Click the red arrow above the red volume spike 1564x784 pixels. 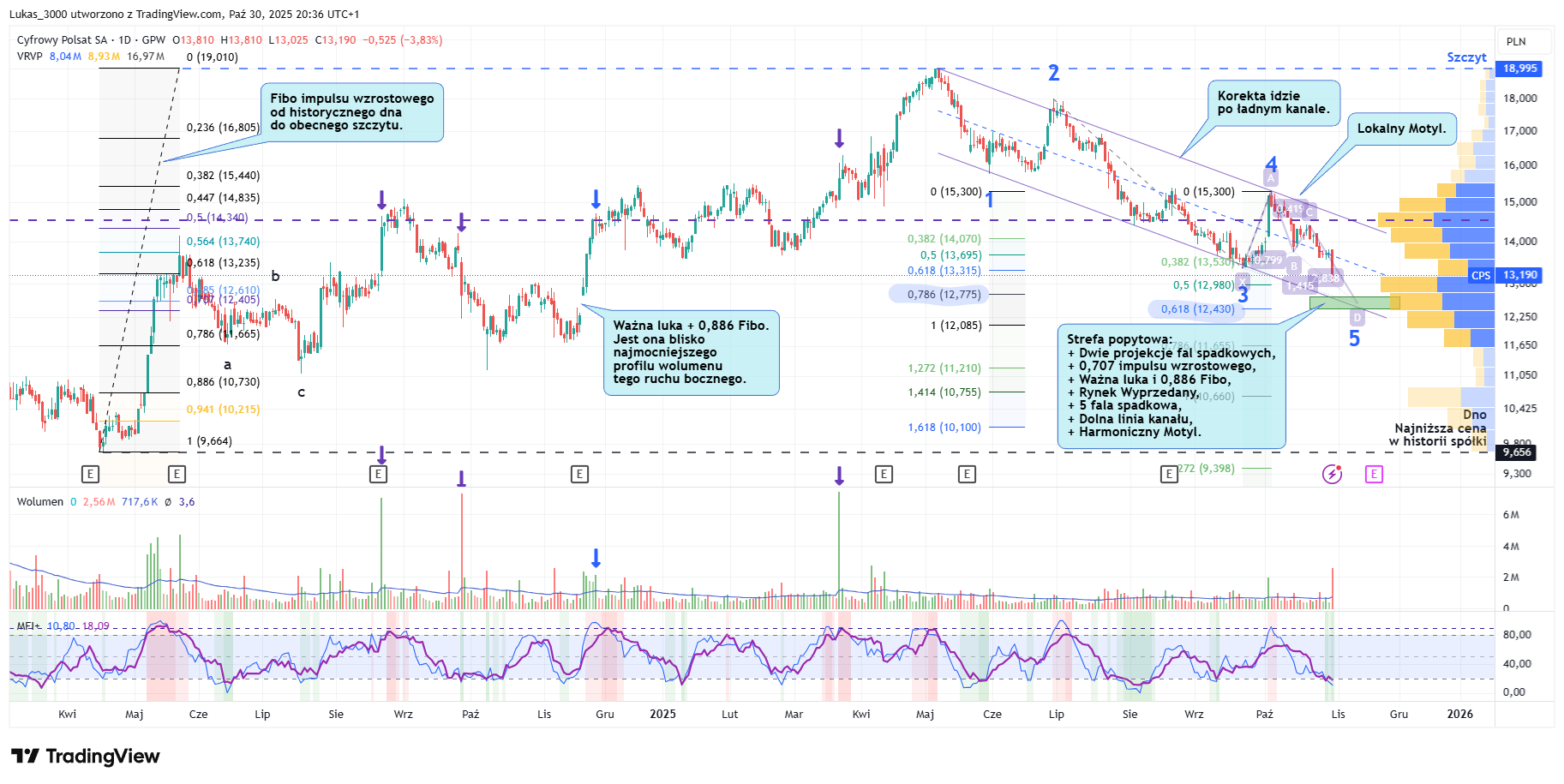[462, 479]
